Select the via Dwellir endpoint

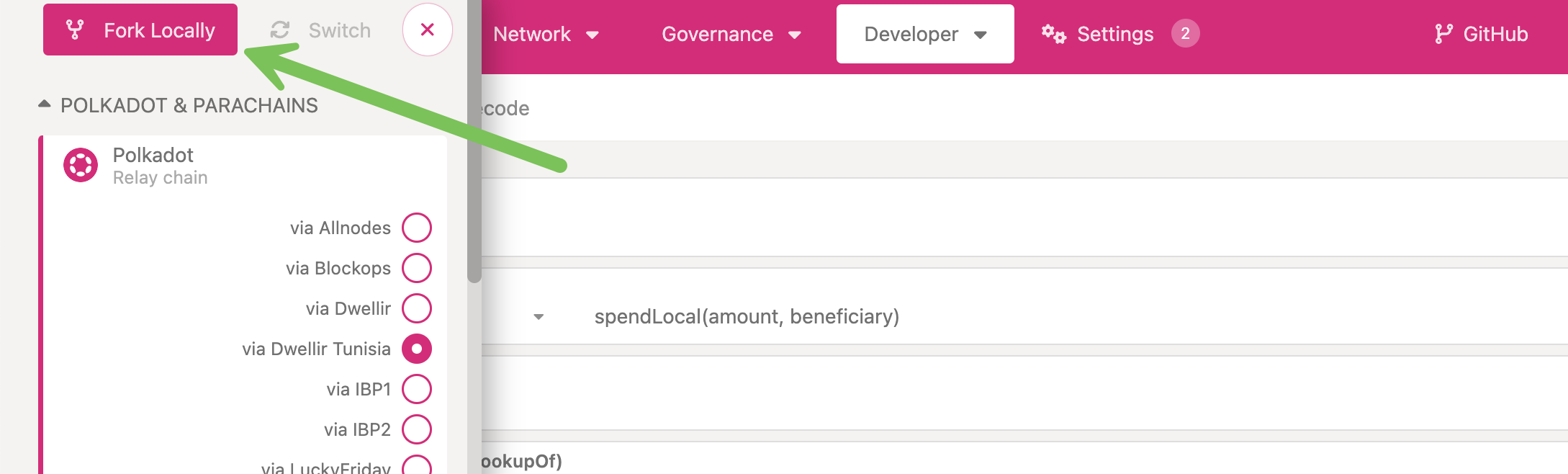point(416,308)
